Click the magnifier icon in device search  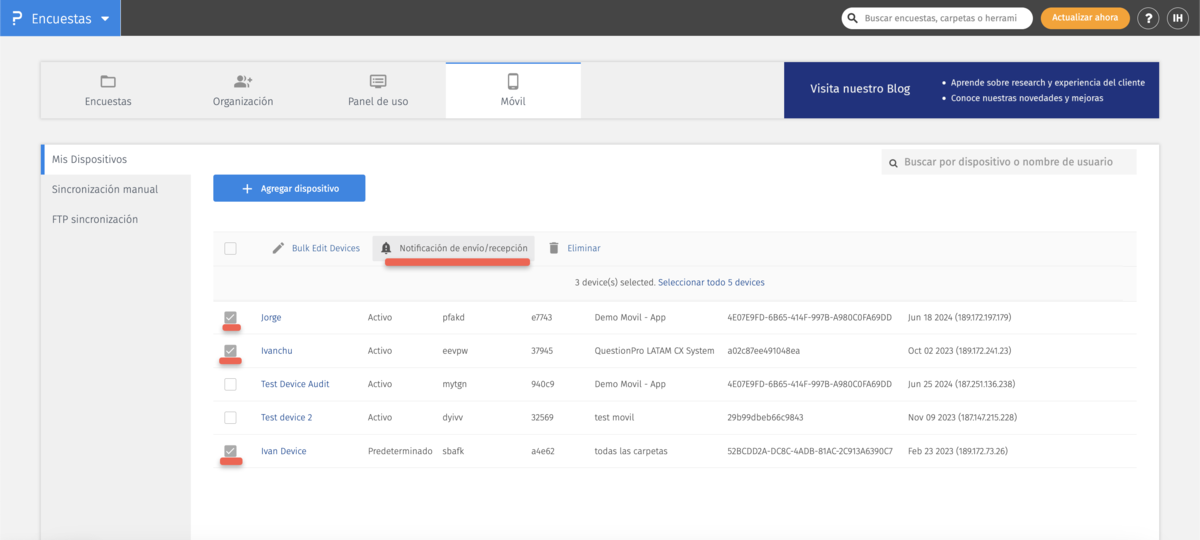892,162
